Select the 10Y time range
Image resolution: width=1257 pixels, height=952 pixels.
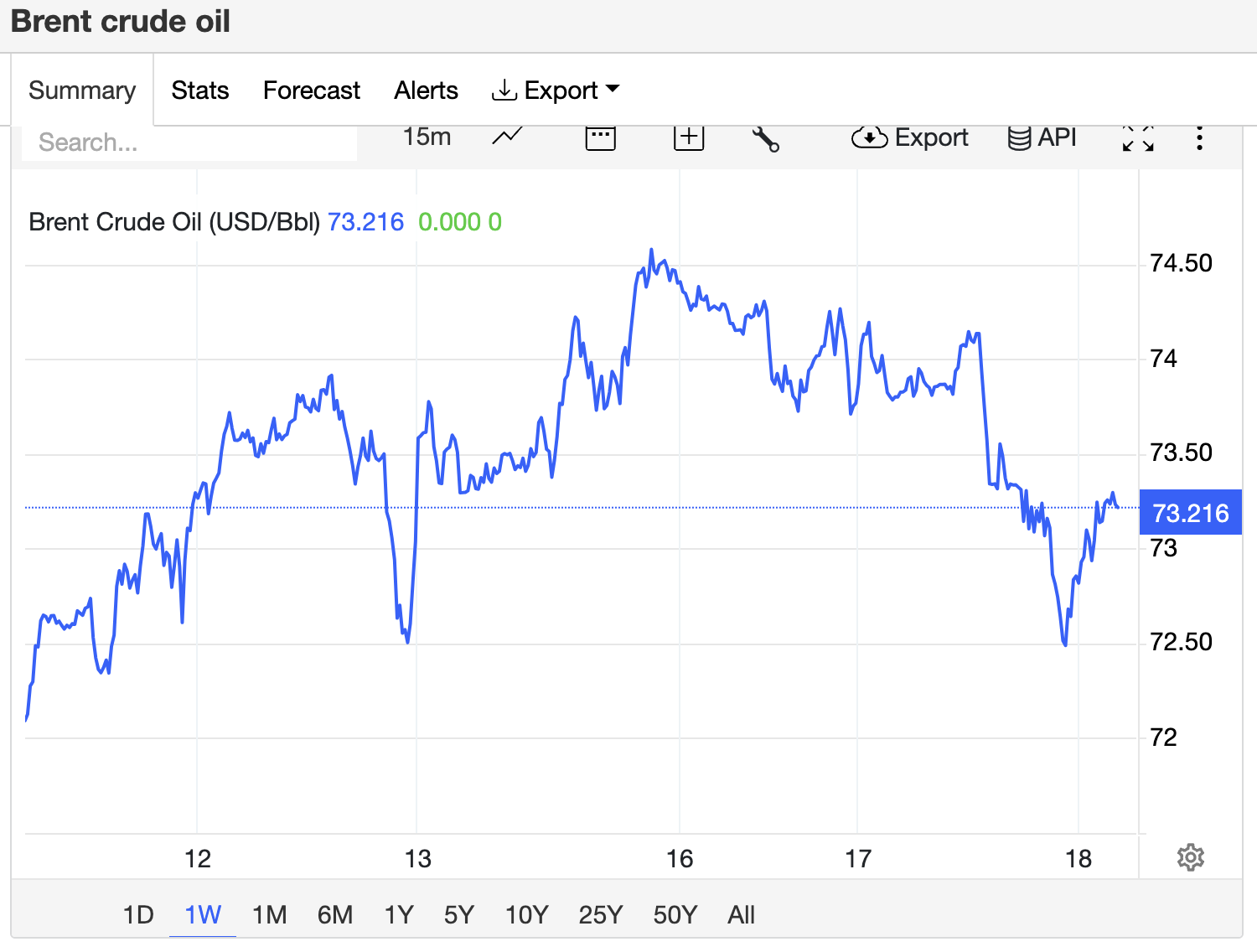pos(526,914)
